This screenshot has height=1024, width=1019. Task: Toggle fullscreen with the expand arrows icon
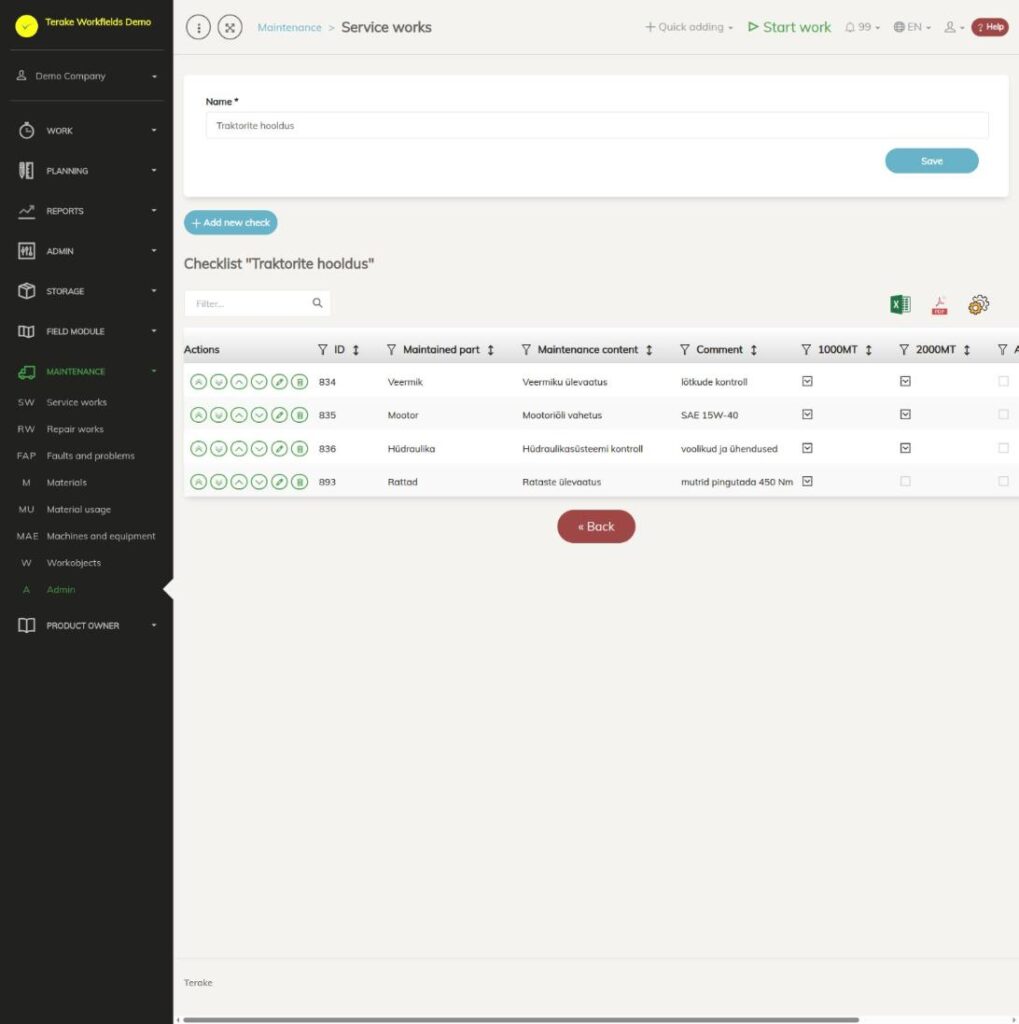(230, 27)
